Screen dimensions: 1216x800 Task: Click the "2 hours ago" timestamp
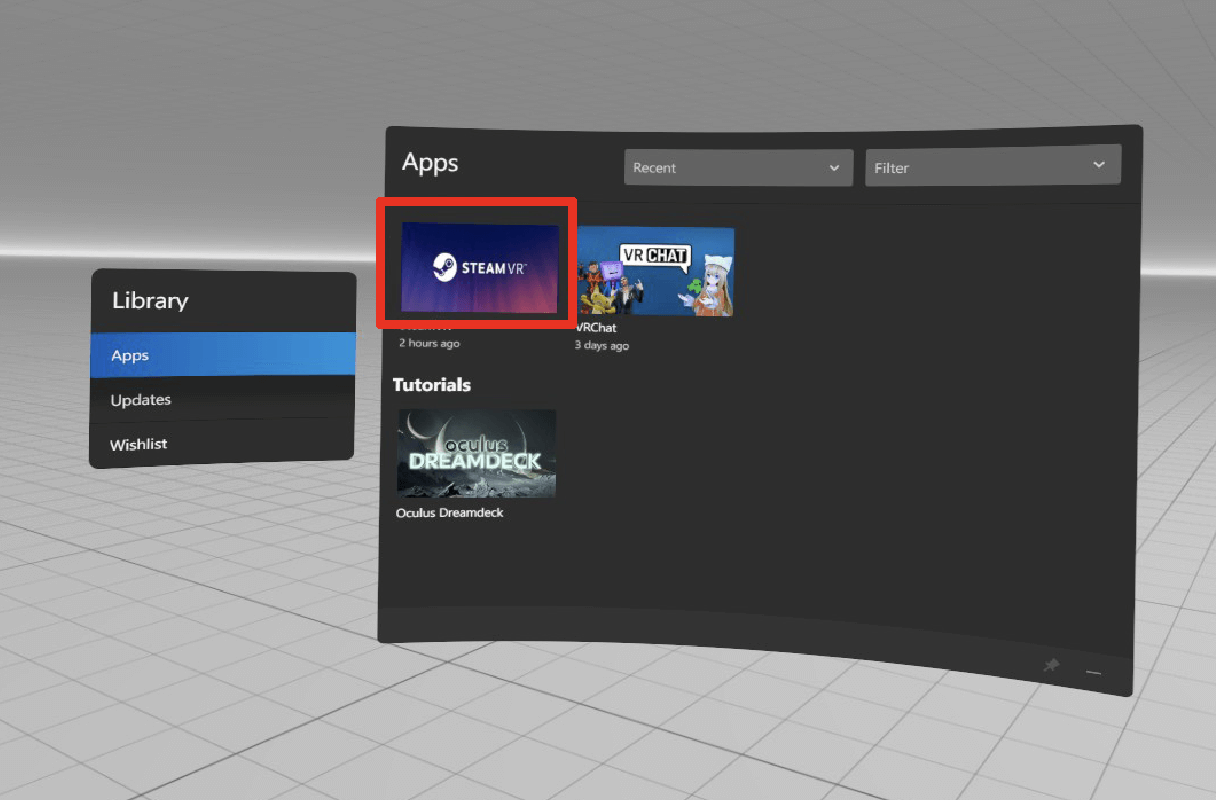point(429,343)
